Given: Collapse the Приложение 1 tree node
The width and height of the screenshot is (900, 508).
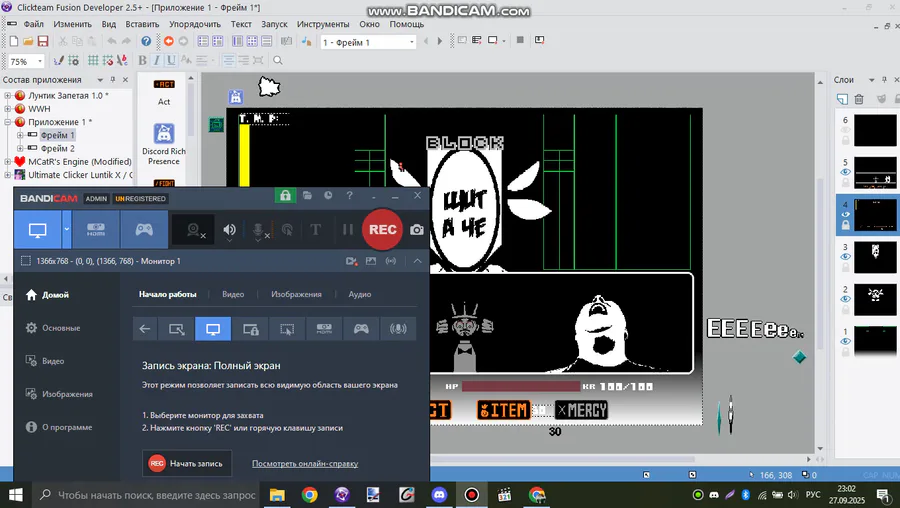Looking at the screenshot, I should 7,122.
